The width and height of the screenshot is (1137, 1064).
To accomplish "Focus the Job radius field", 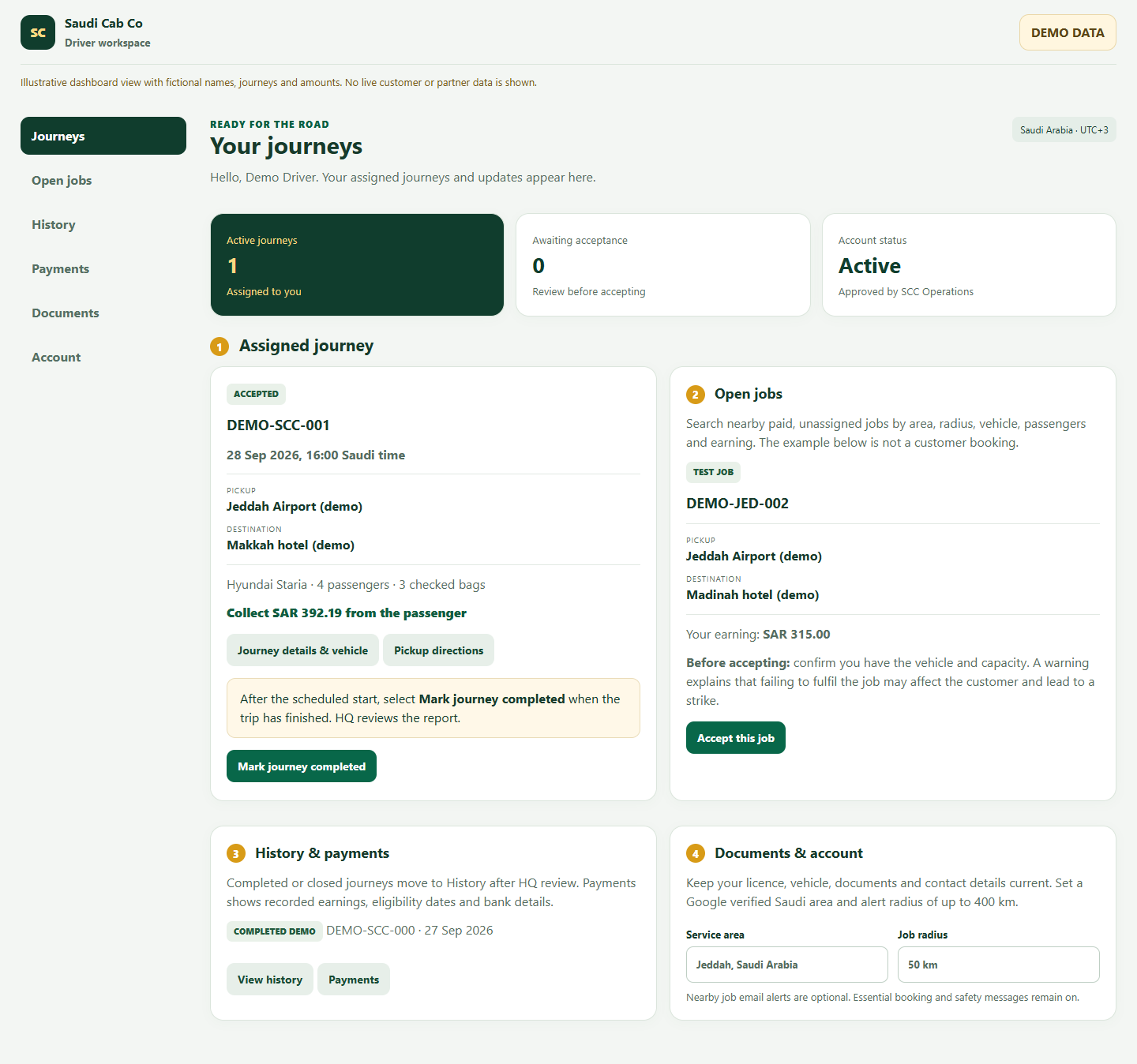I will click(999, 965).
